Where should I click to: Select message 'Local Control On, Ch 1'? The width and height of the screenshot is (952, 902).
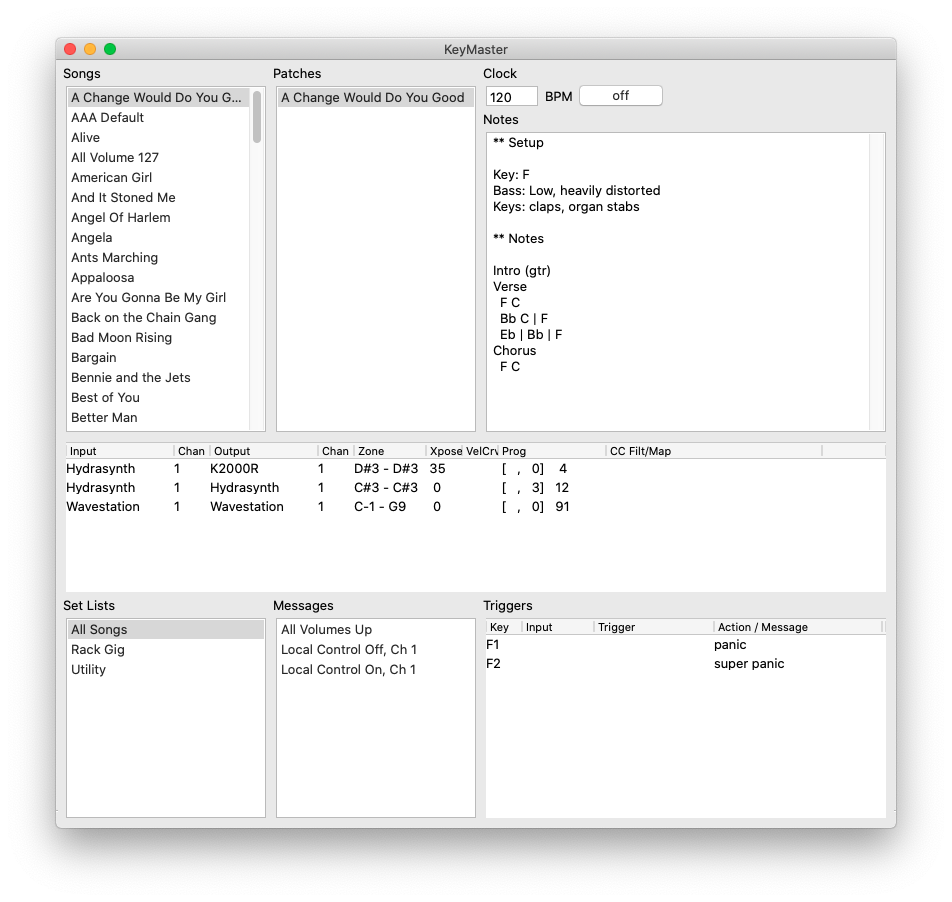[x=375, y=670]
